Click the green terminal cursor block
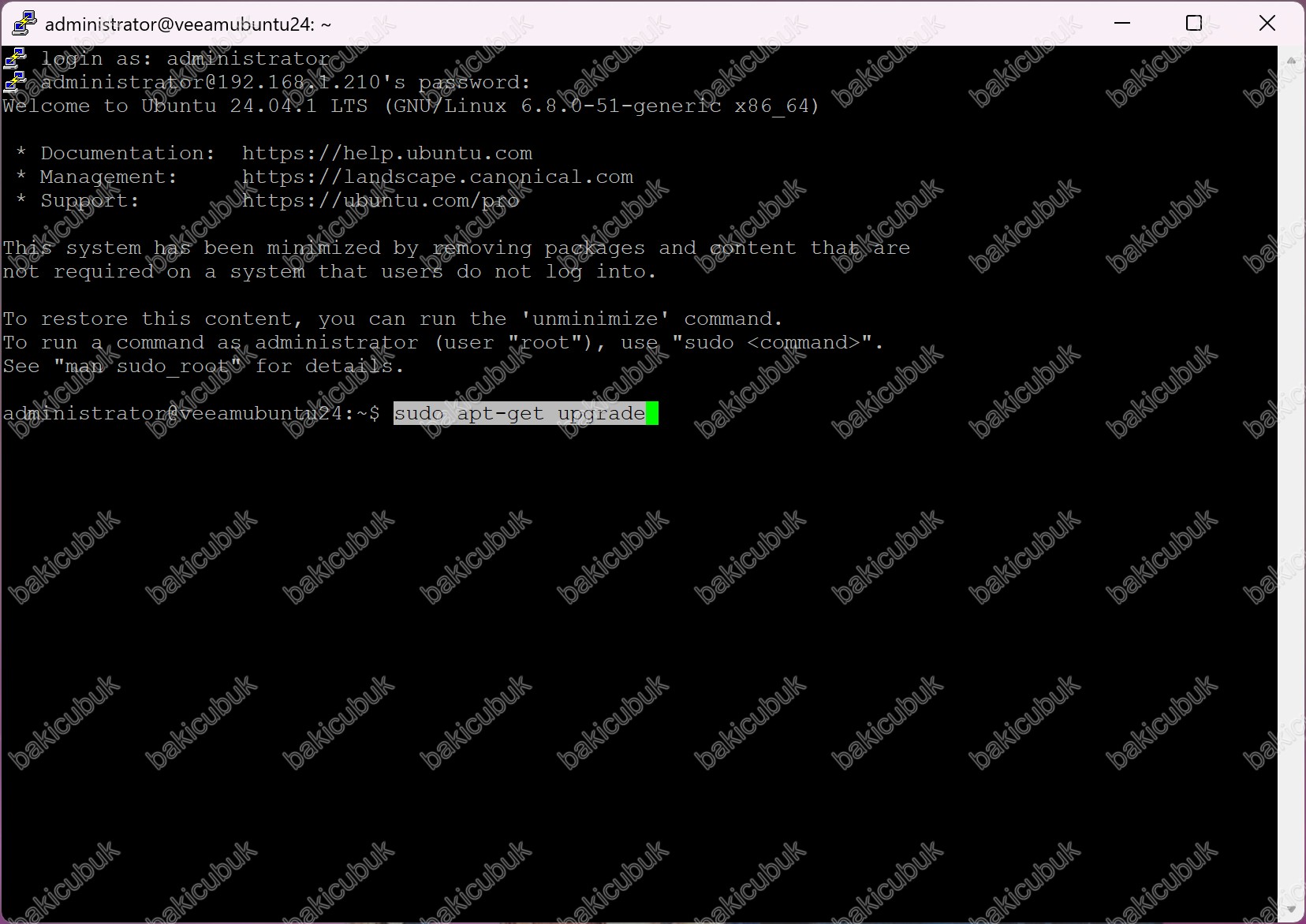 [652, 413]
